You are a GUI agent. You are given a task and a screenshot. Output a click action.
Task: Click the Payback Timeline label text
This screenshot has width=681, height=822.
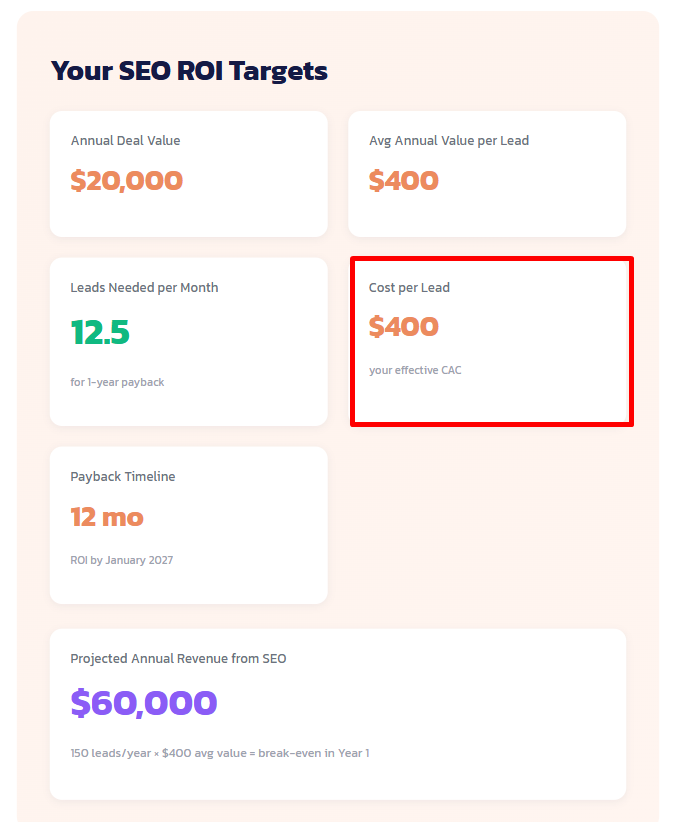point(122,477)
